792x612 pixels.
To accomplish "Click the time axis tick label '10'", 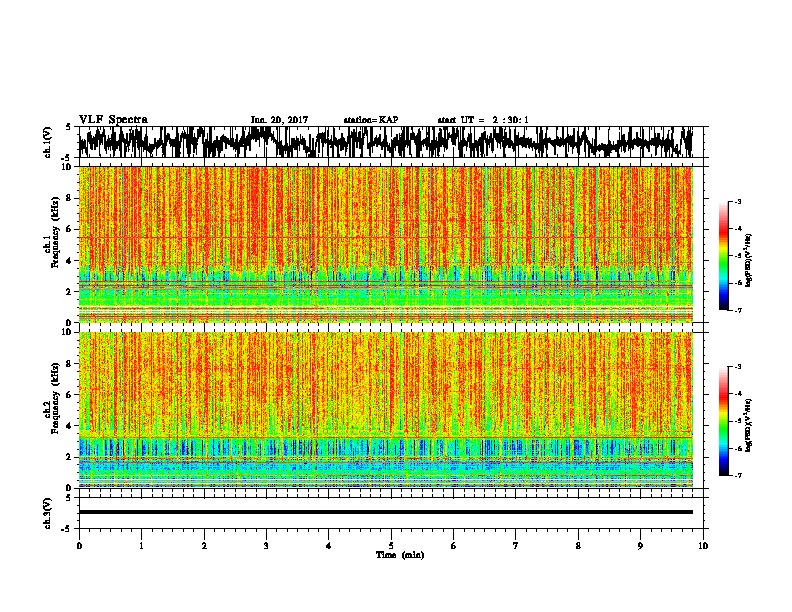I will (x=703, y=546).
